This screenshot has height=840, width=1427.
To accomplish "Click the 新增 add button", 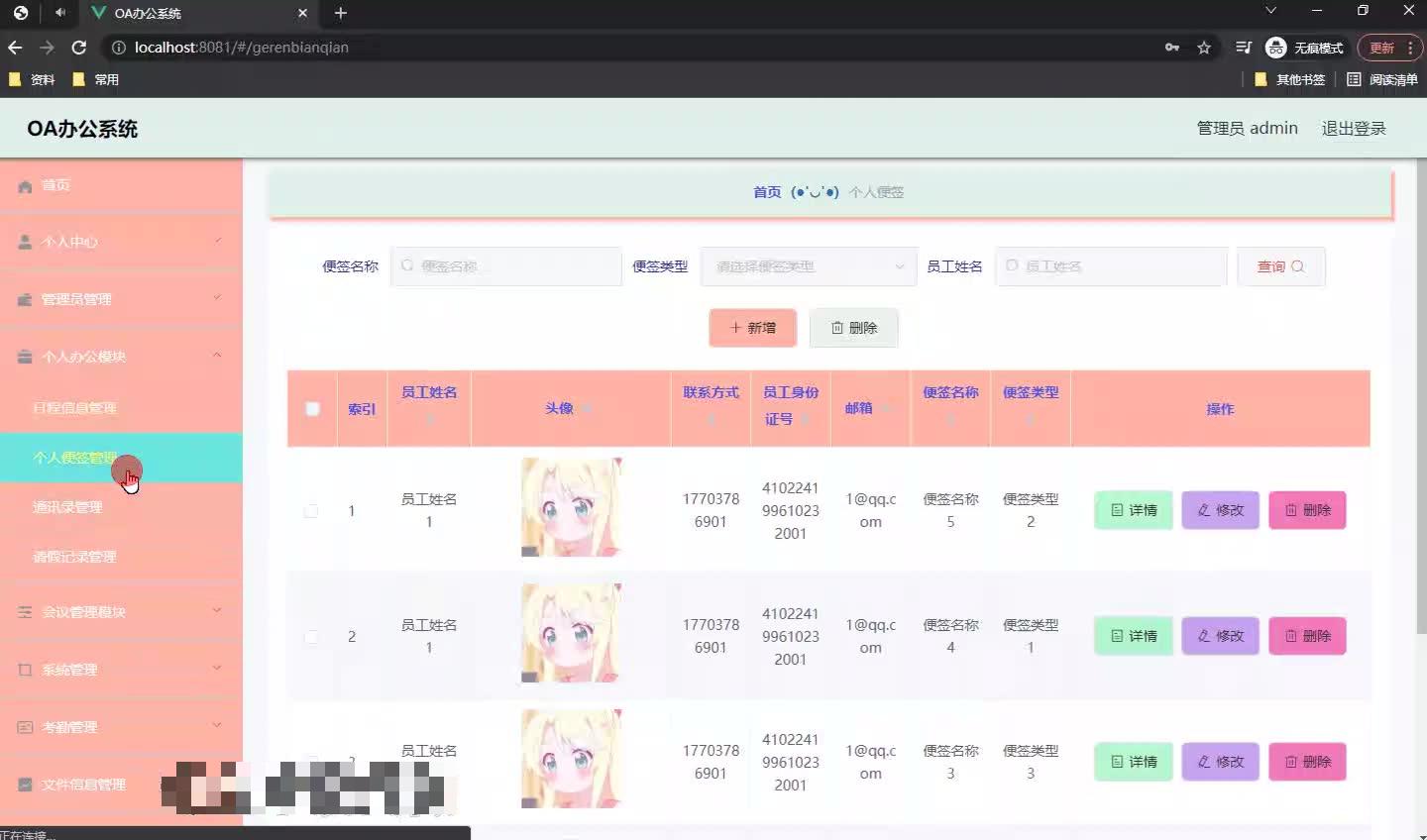I will coord(752,327).
